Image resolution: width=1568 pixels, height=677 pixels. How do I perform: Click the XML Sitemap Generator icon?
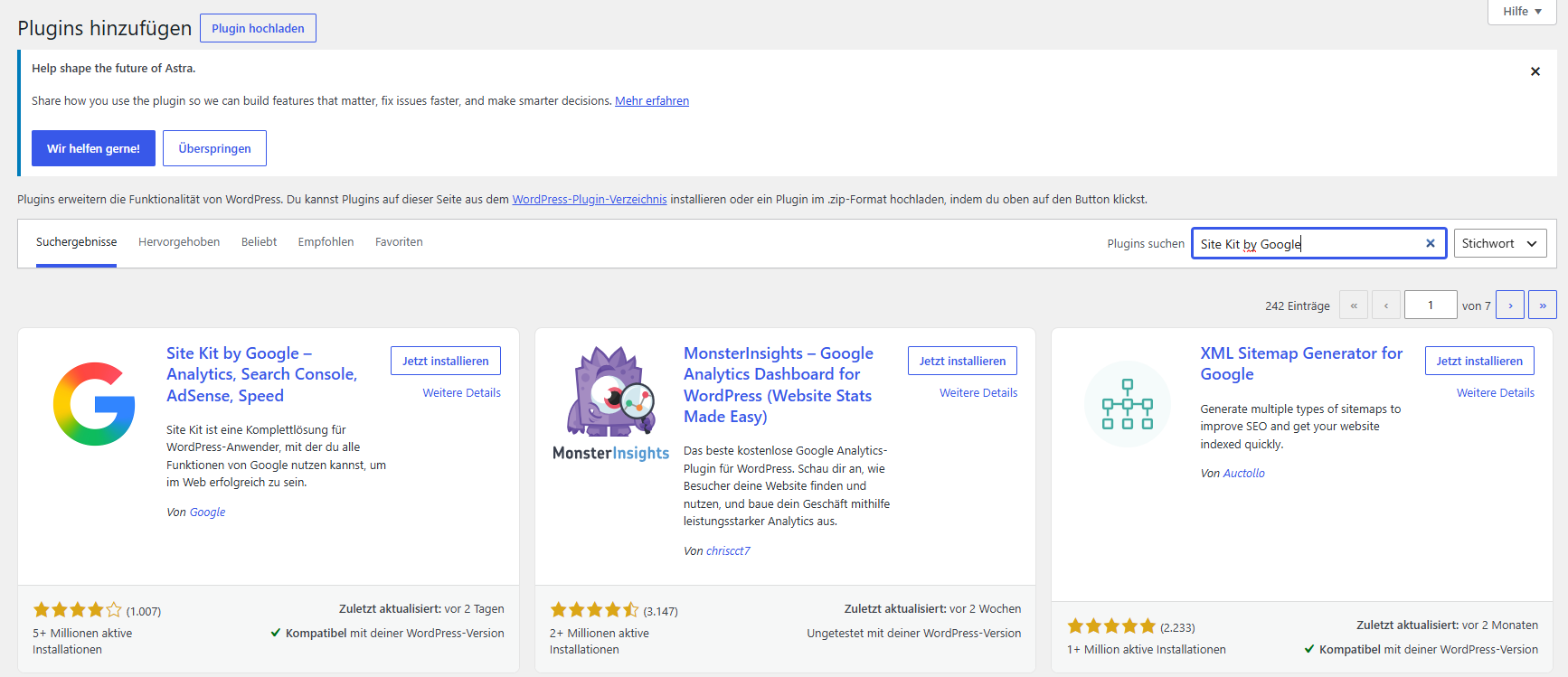tap(1128, 404)
